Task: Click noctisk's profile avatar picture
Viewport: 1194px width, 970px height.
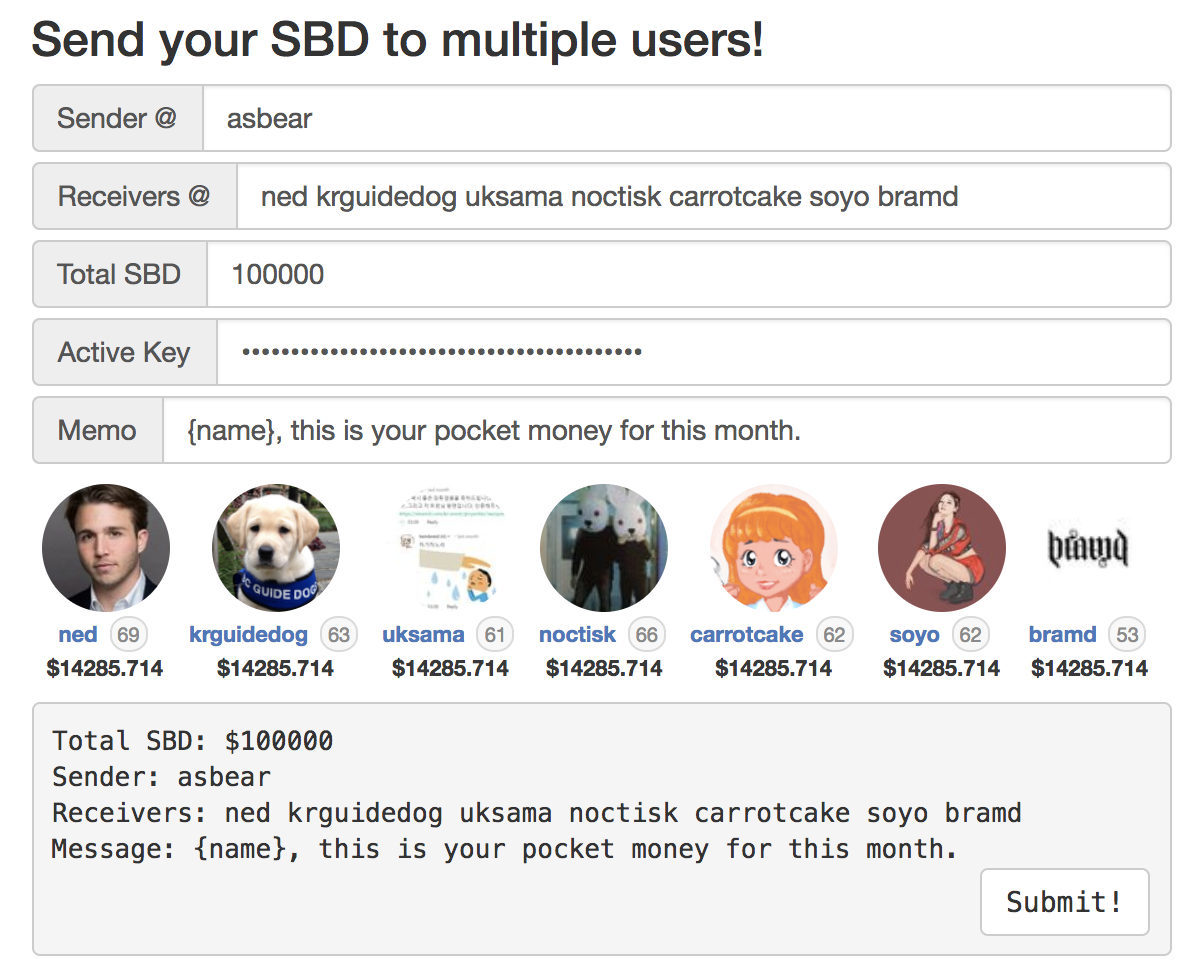Action: [603, 548]
